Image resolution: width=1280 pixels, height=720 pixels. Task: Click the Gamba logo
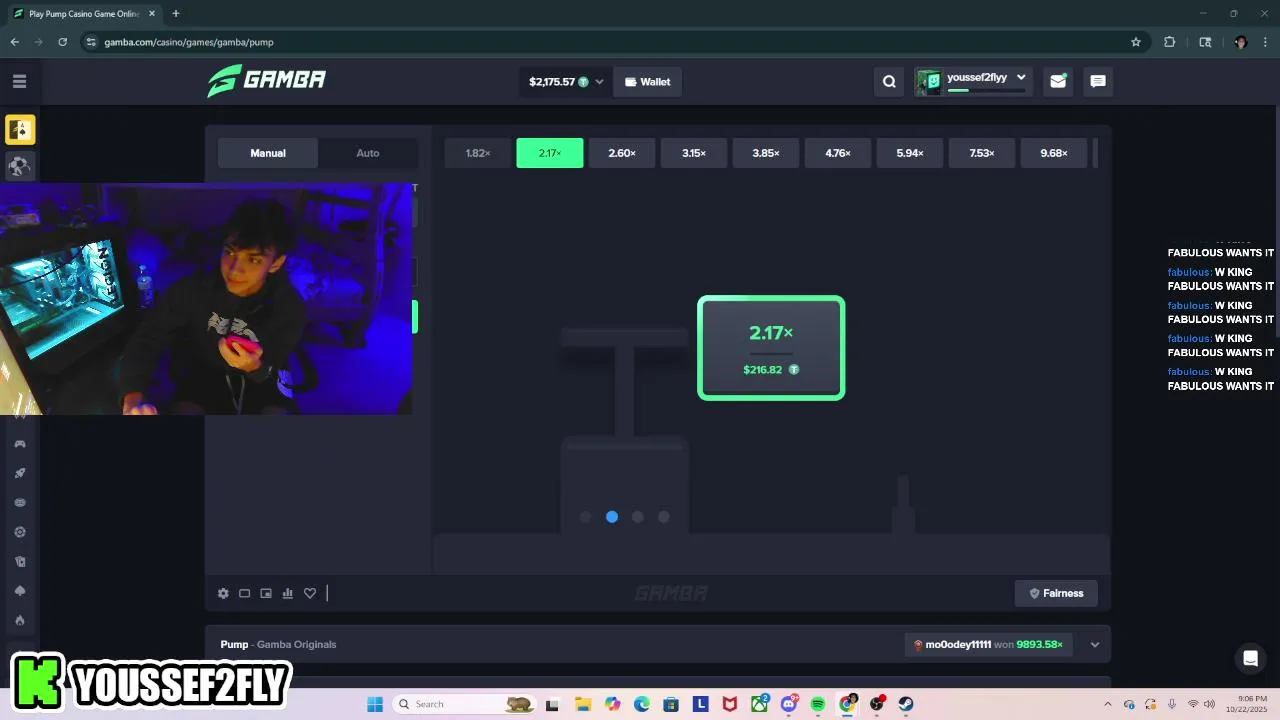pos(266,81)
